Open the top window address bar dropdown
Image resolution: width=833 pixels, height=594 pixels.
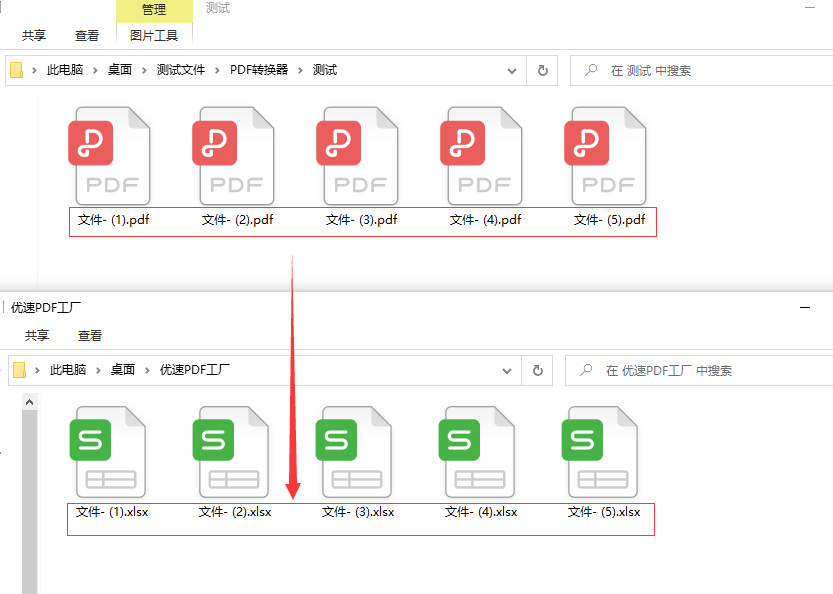[x=511, y=70]
